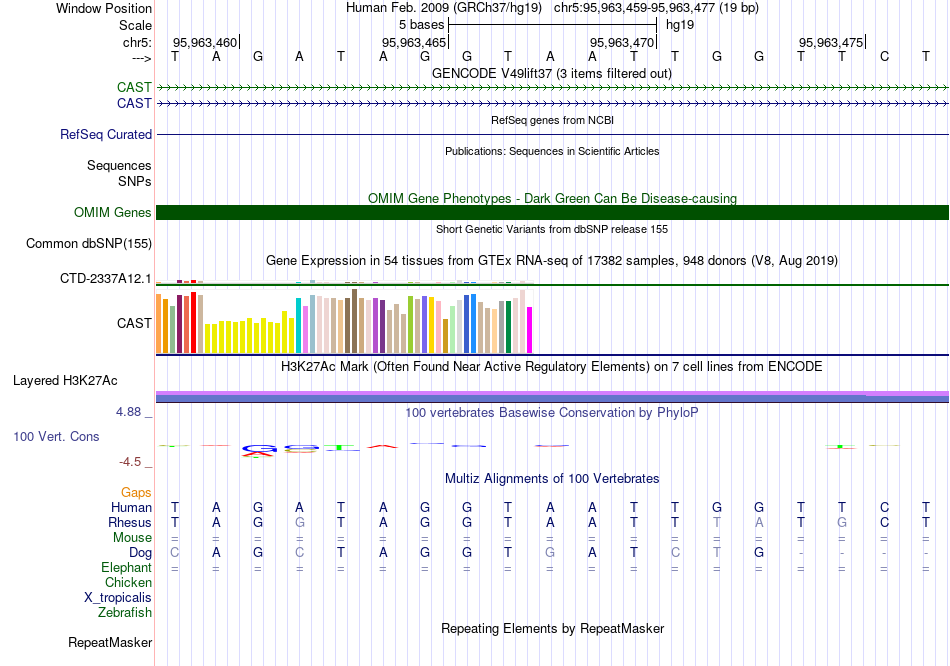Click the magenta bar in CAST expression chart

530,330
